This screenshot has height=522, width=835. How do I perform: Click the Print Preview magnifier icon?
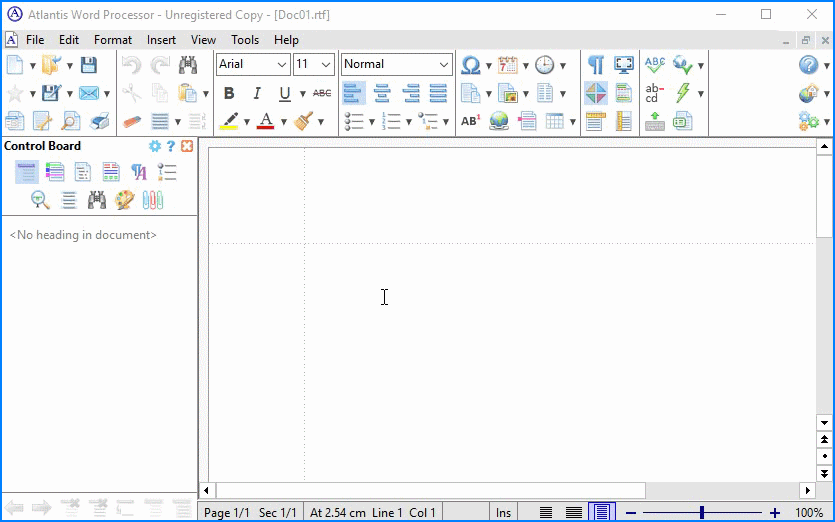[71, 121]
